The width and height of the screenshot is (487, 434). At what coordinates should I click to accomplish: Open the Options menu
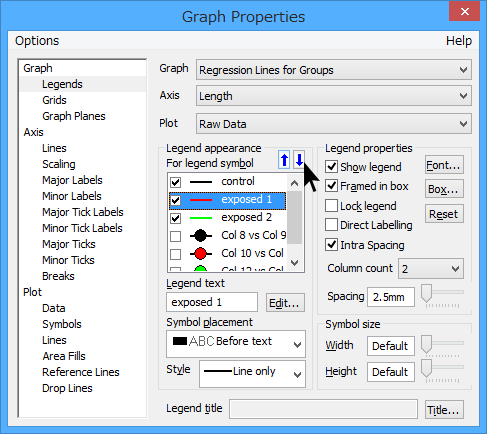click(37, 41)
